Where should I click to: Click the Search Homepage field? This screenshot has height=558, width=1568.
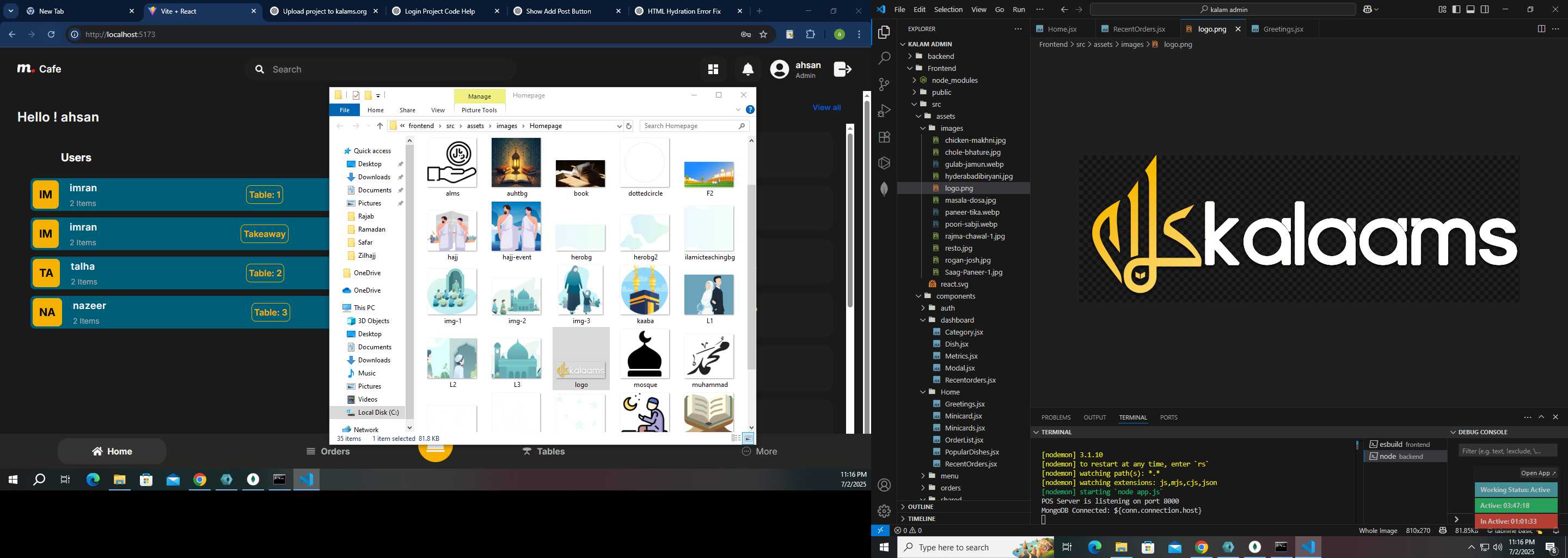(x=694, y=126)
